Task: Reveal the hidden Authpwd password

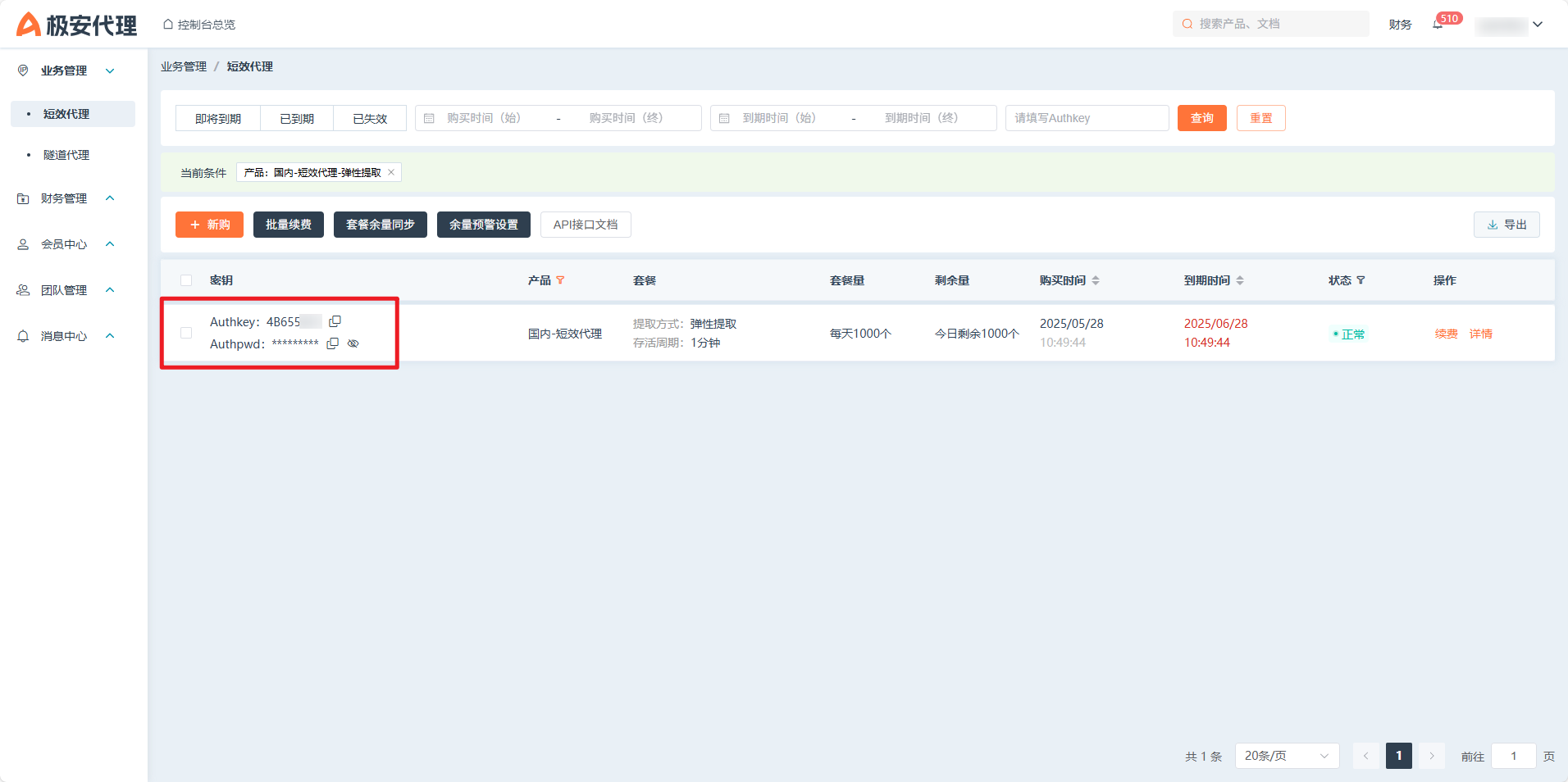Action: click(x=353, y=343)
